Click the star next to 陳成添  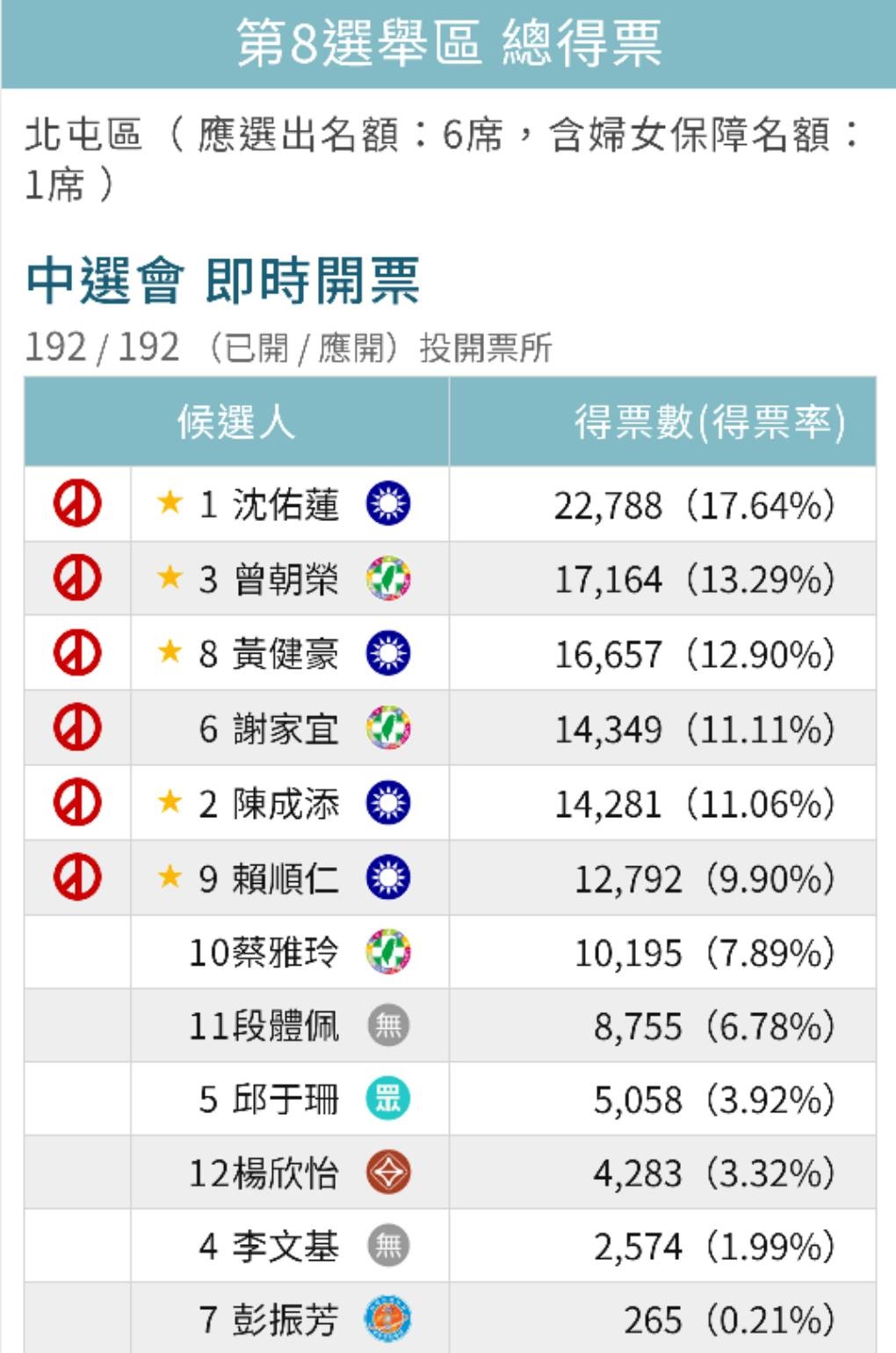coord(170,801)
